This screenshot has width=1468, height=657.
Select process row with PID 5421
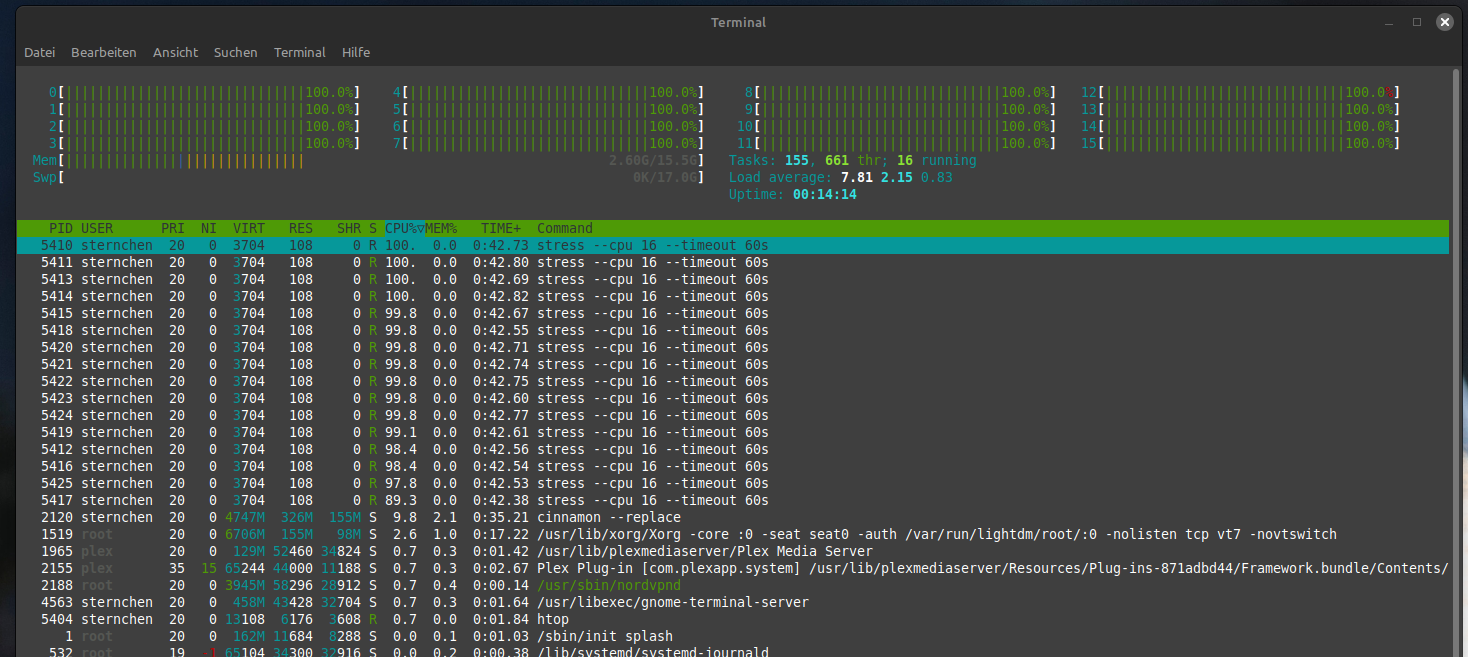[733, 364]
